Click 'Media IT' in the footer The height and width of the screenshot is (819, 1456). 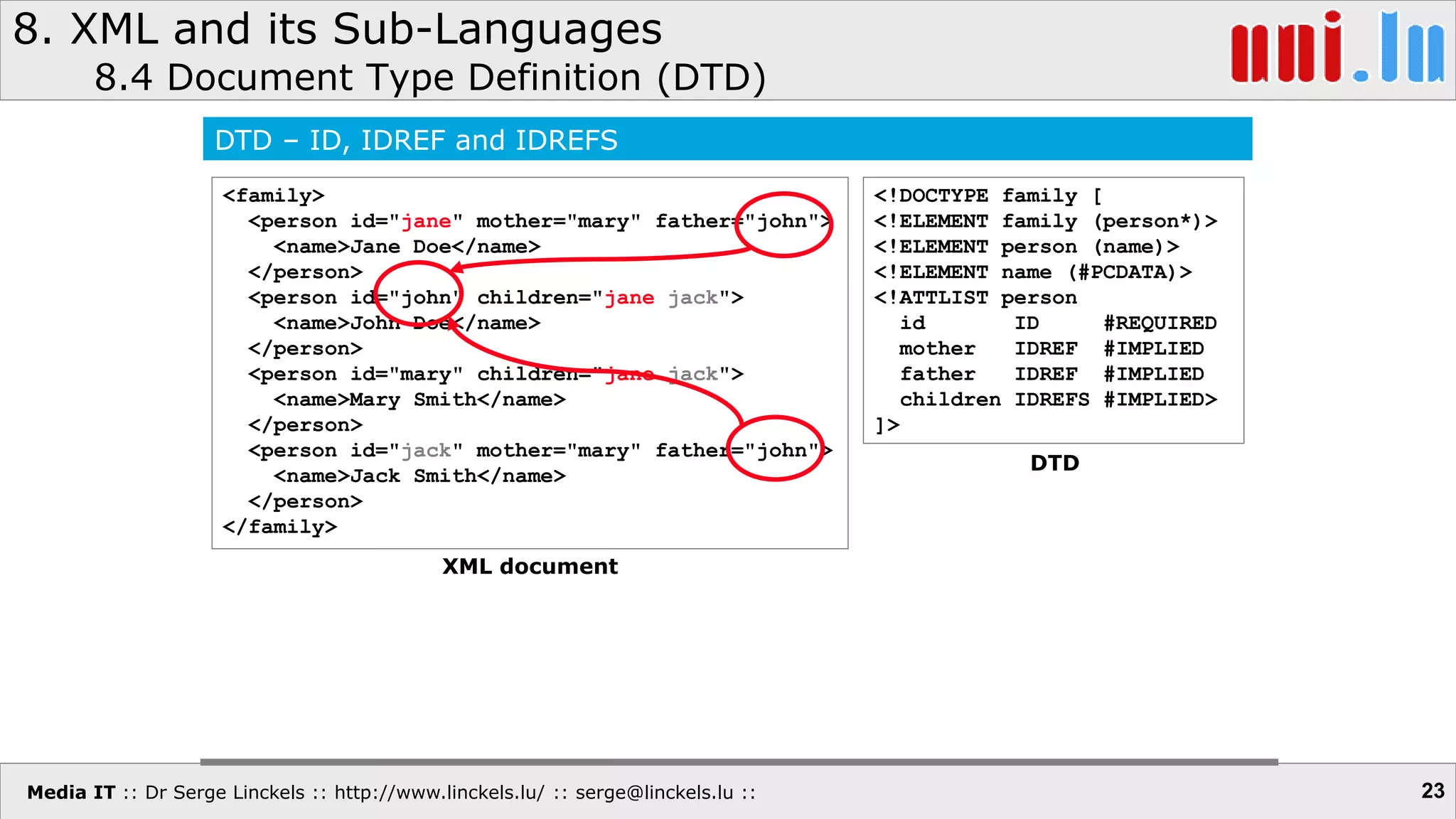(x=71, y=793)
